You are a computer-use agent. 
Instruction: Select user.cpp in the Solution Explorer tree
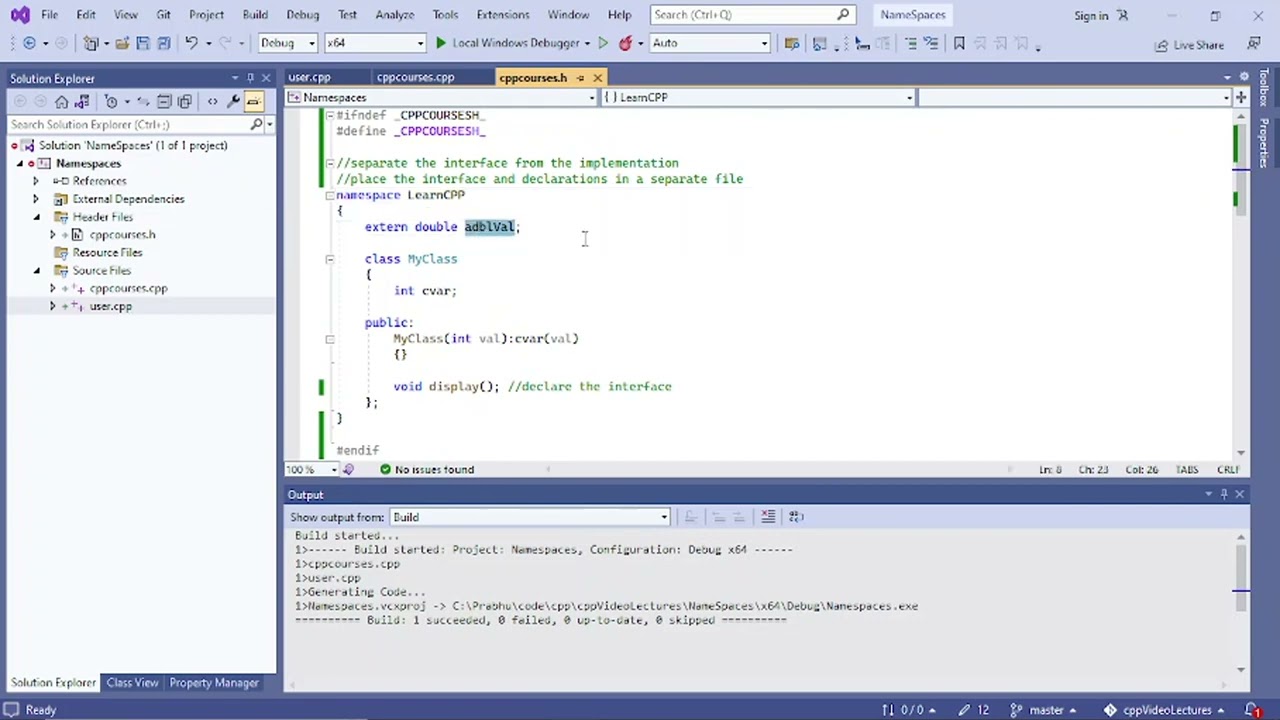click(x=110, y=307)
